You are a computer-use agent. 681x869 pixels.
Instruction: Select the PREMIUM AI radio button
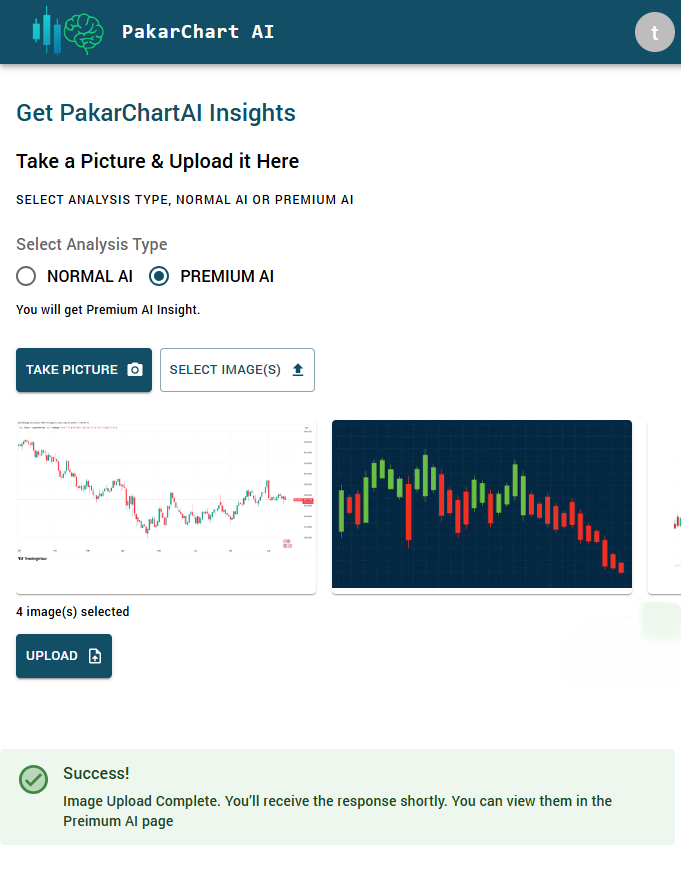(159, 276)
